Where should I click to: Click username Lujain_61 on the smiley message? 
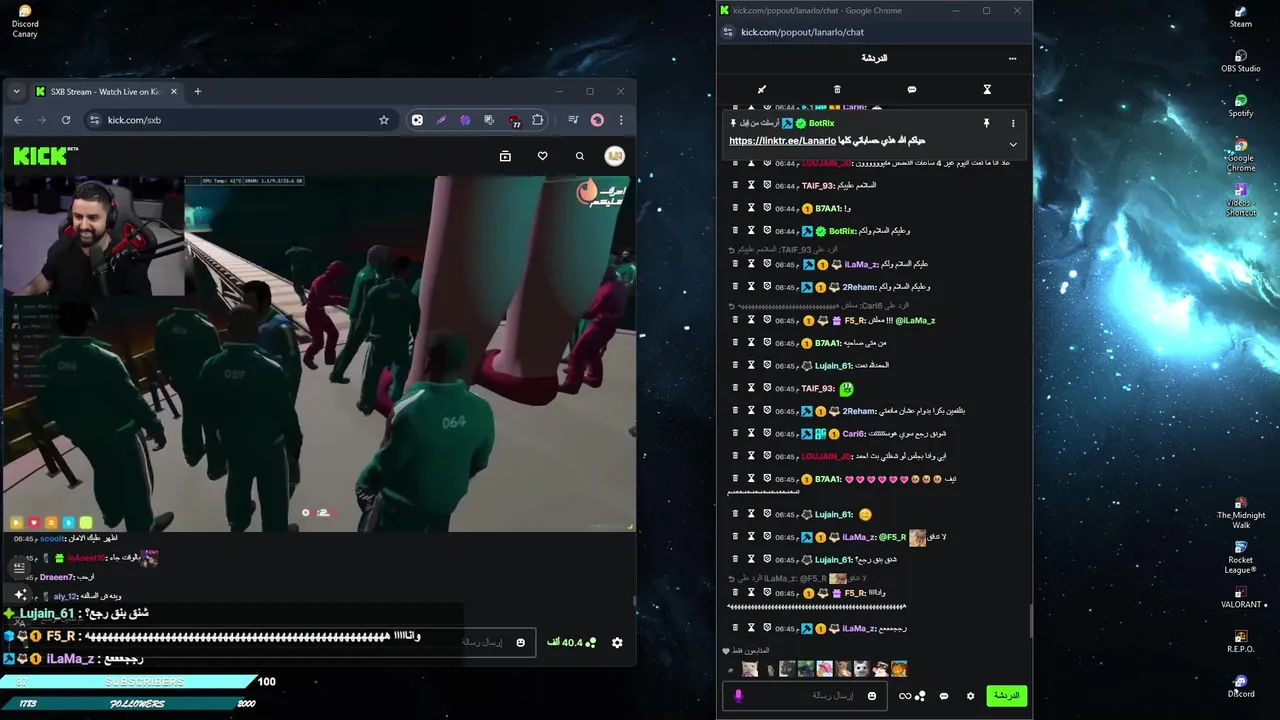(834, 514)
